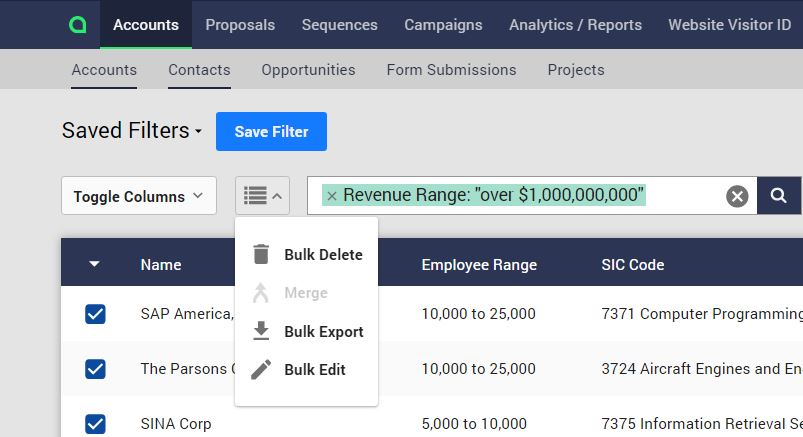Open the select-all arrow in the table header
The width and height of the screenshot is (803, 437).
(x=94, y=264)
